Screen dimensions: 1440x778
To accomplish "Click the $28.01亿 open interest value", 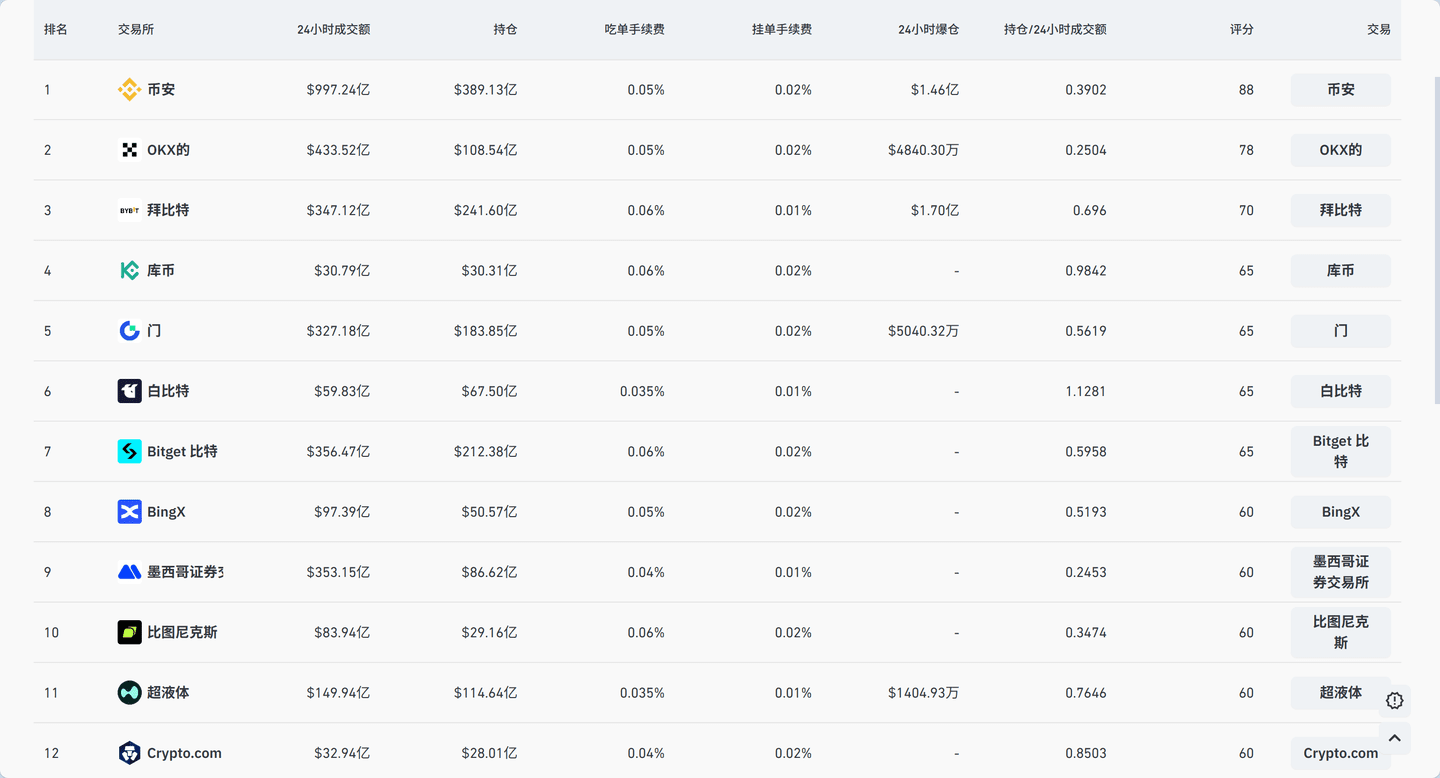I will [489, 753].
